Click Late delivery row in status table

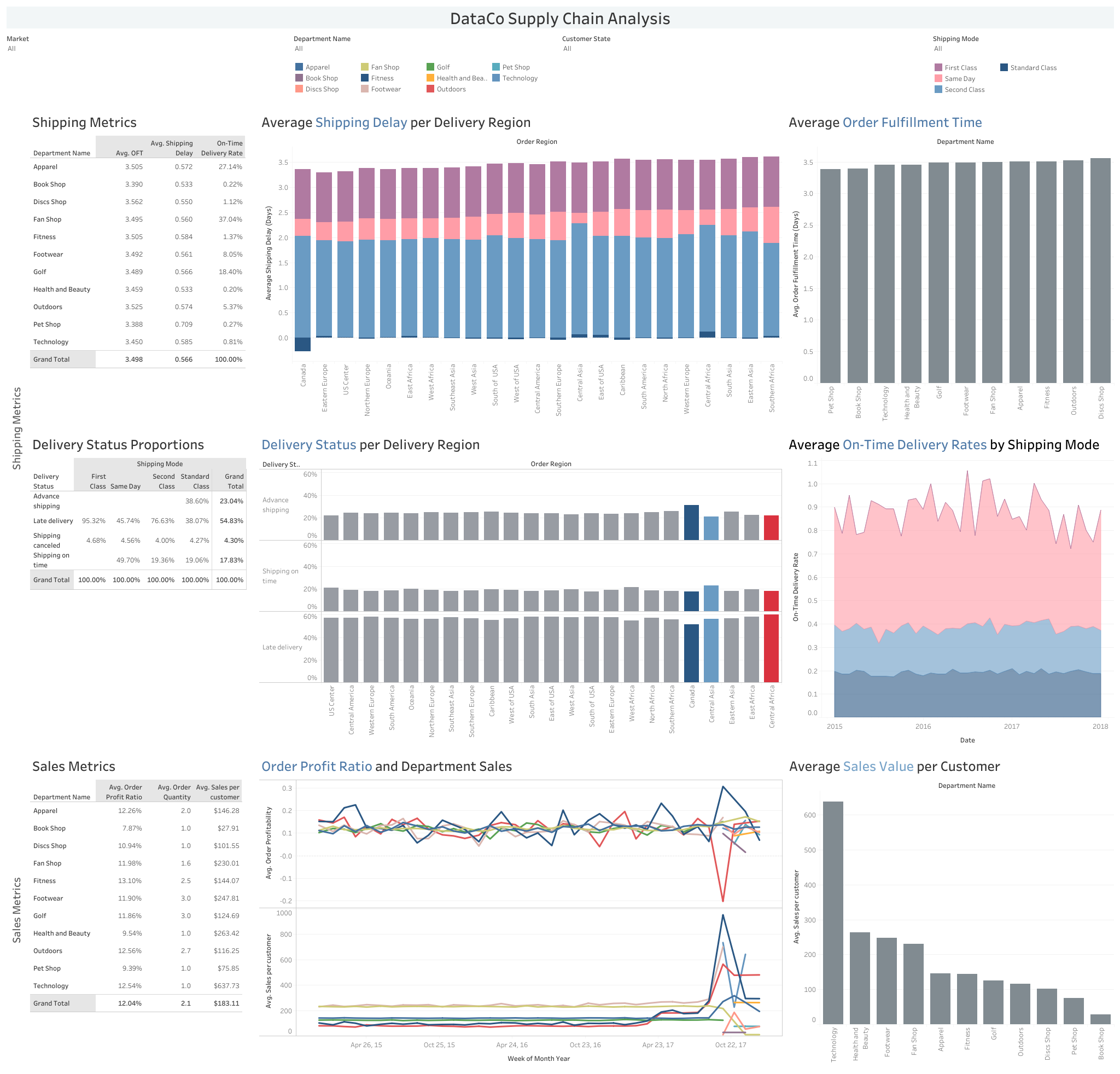pos(138,521)
